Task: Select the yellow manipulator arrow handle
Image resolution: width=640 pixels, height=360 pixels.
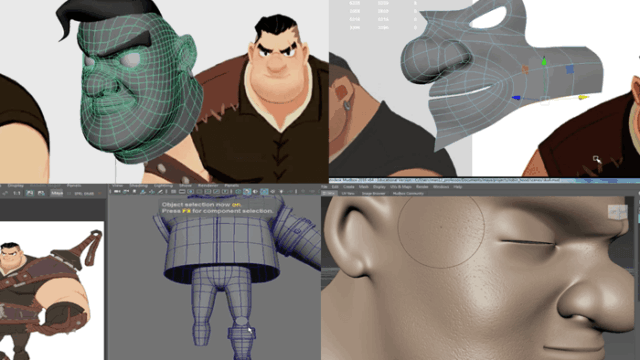Action: (584, 97)
